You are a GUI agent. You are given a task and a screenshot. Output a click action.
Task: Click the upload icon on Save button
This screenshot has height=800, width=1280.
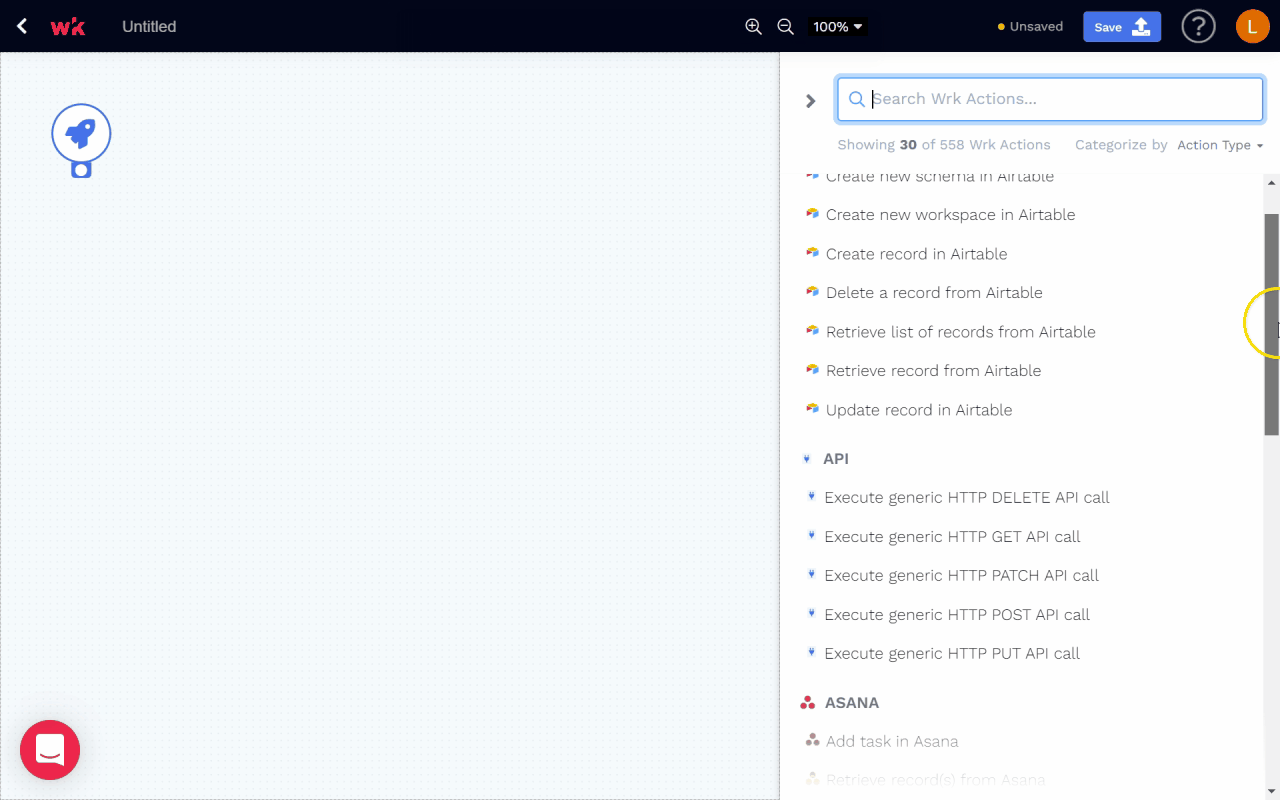(x=1141, y=27)
